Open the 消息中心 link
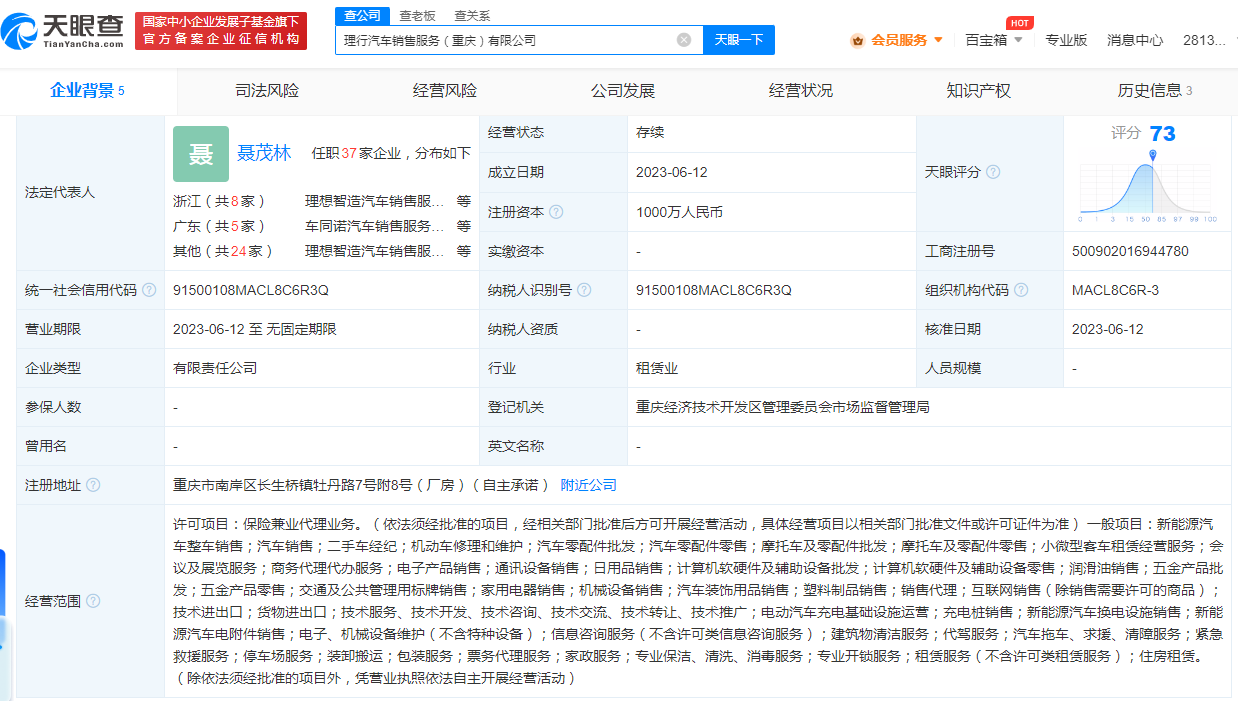 (x=1135, y=40)
